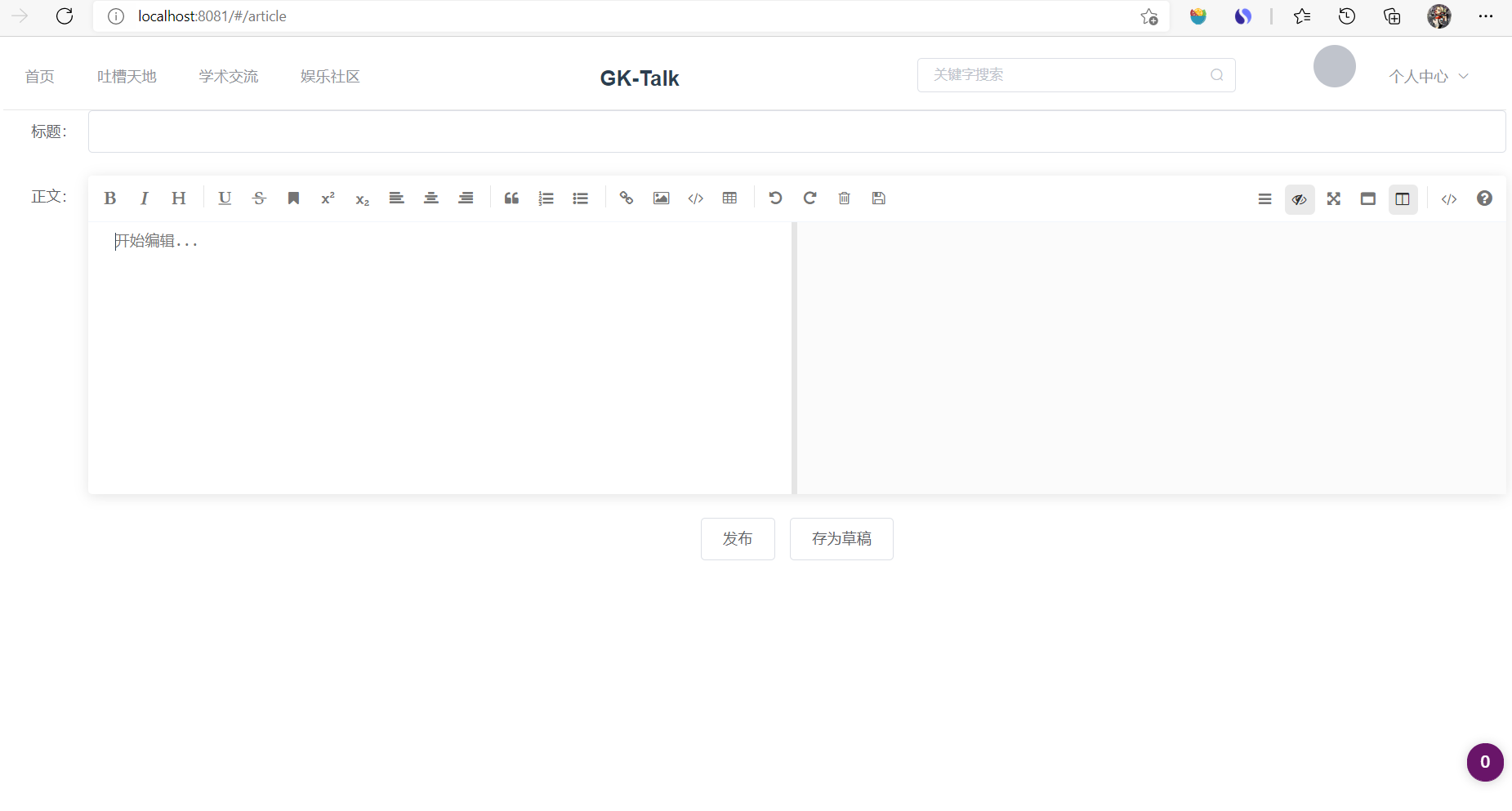Viewport: 1512px width, 811px height.
Task: View the generated HTML source code
Action: [1449, 198]
